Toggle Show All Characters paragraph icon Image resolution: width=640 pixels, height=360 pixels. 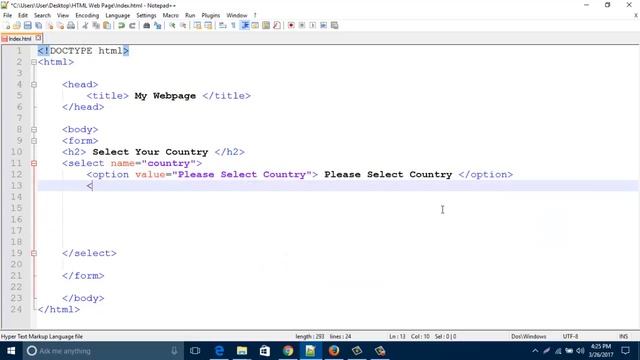[x=233, y=25]
